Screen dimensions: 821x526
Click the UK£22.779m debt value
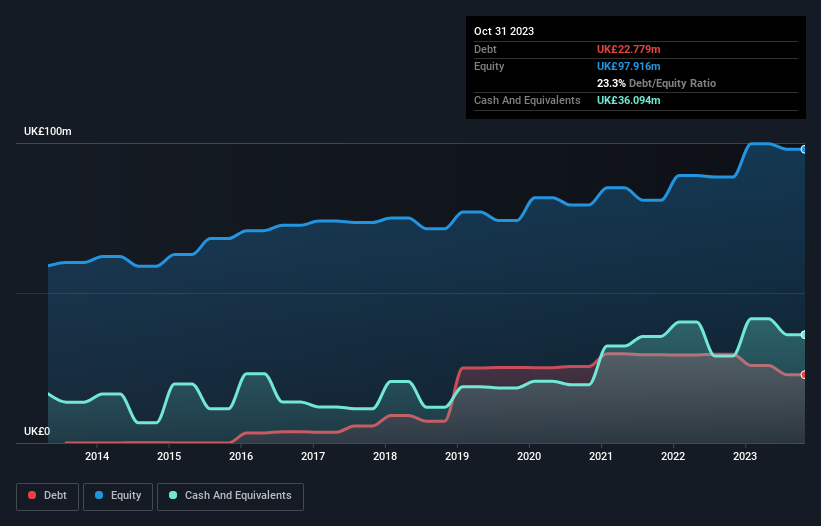(x=628, y=49)
